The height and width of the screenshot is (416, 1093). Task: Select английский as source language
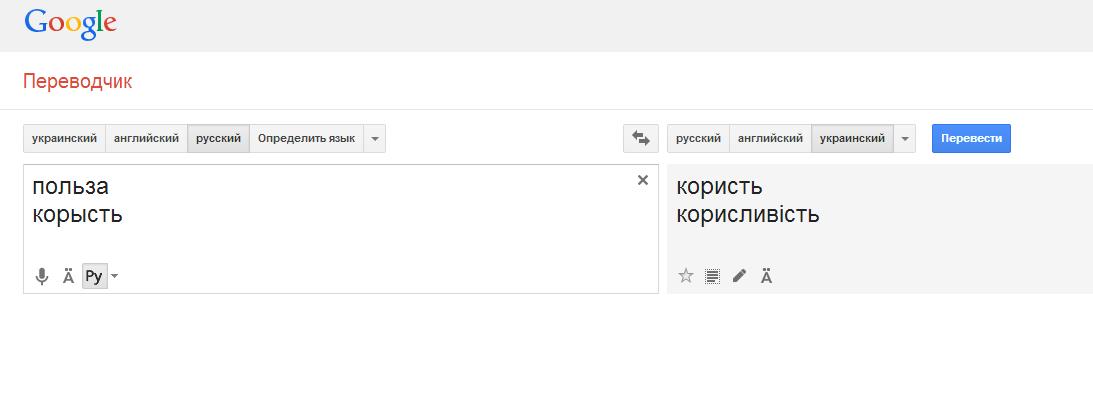point(146,138)
